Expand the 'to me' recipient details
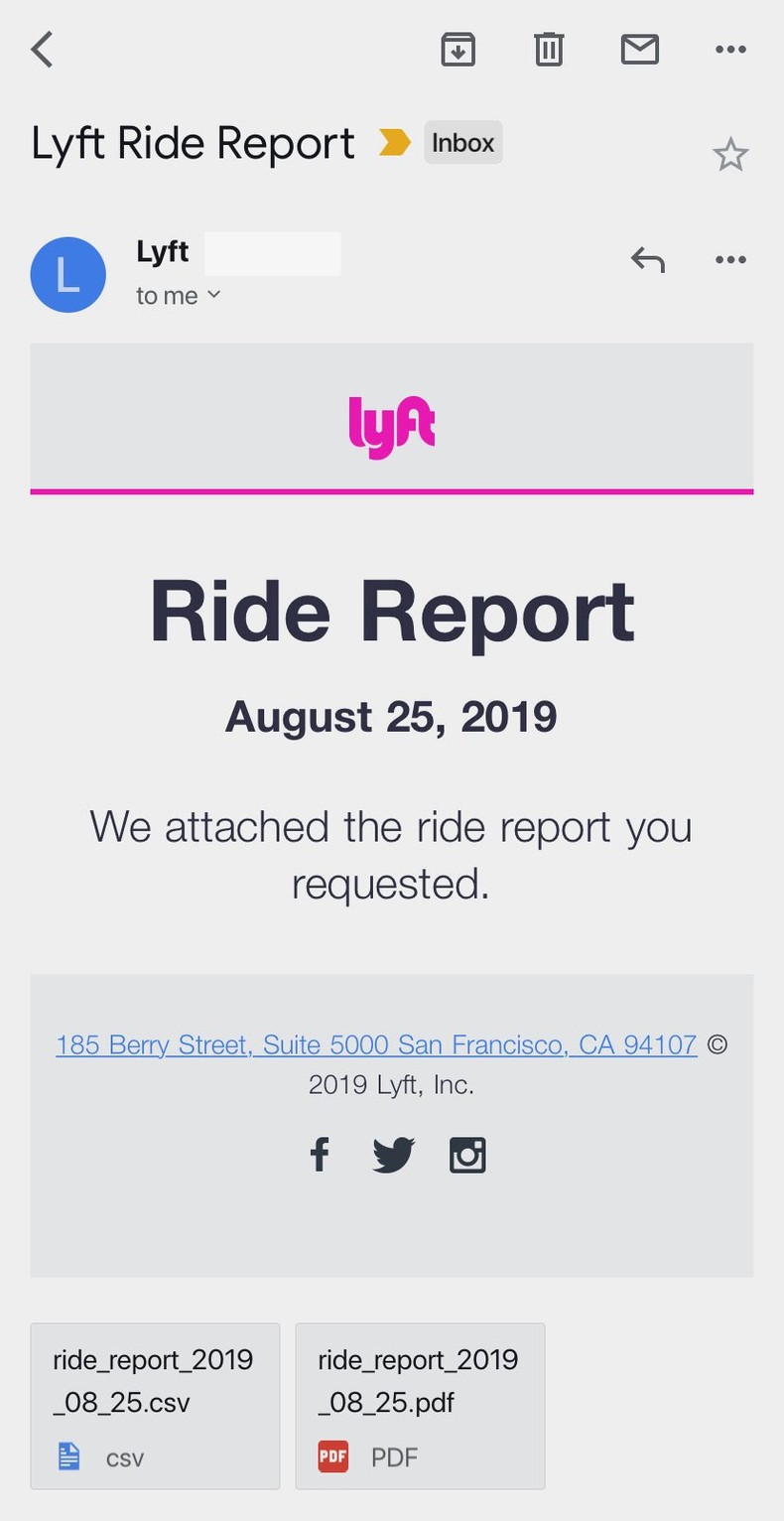Screen dimensions: 784x1521 (179, 294)
